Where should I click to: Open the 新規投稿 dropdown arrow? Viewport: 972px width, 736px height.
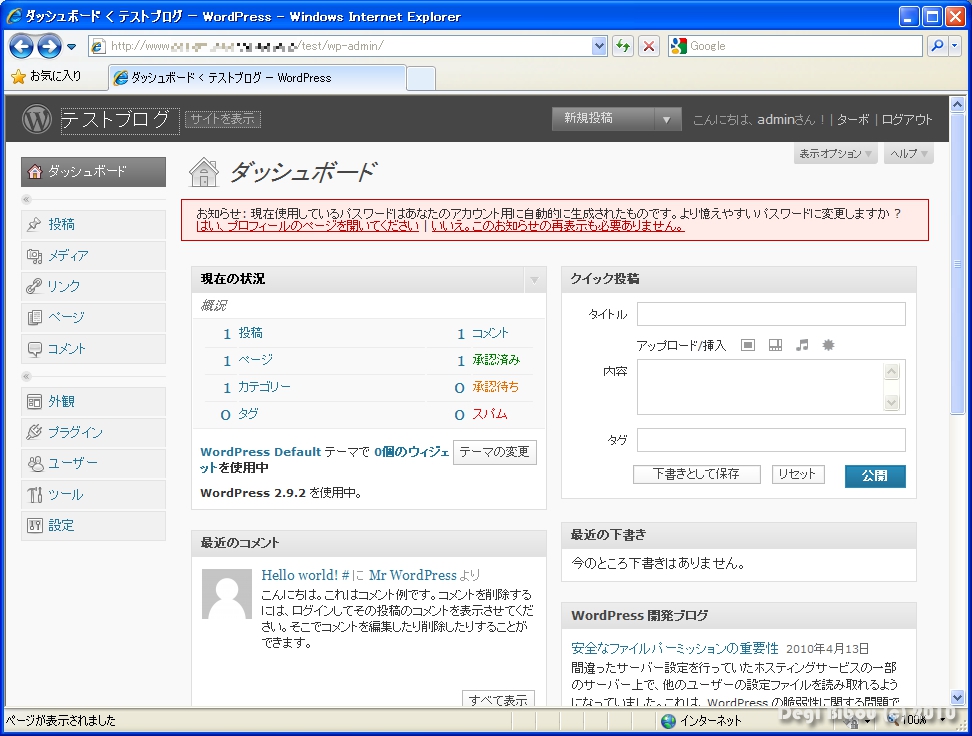click(666, 119)
